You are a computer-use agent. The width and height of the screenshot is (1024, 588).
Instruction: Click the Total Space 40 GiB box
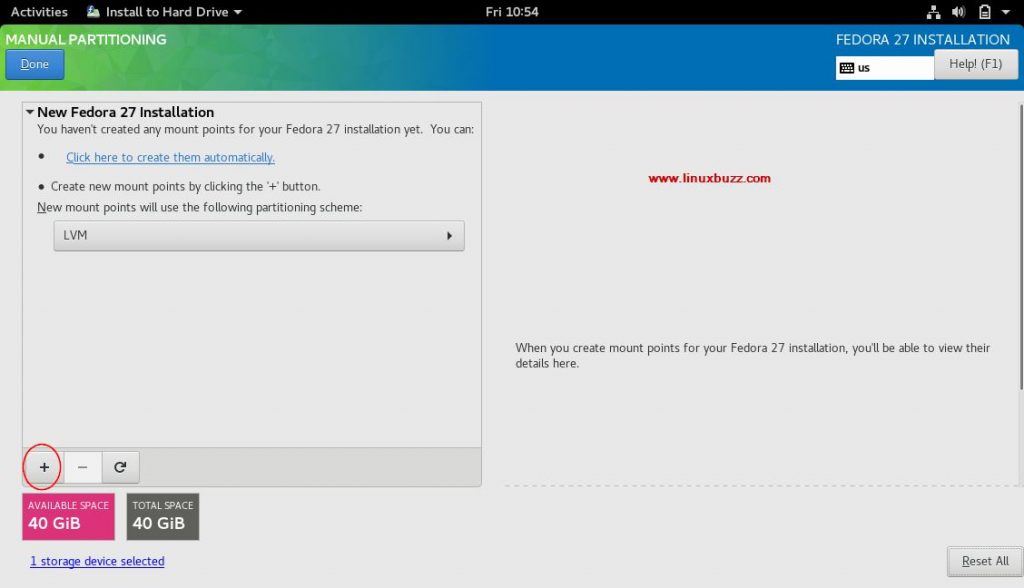tap(163, 517)
